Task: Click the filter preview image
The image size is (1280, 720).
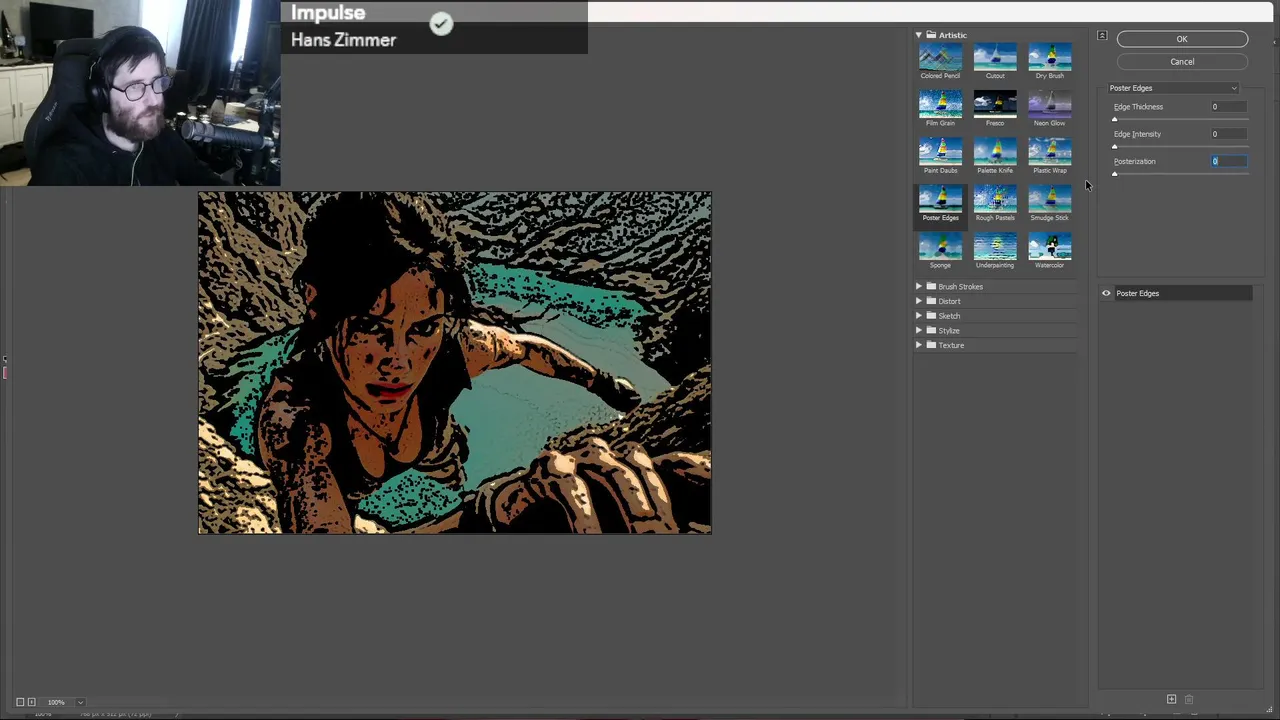Action: click(455, 362)
